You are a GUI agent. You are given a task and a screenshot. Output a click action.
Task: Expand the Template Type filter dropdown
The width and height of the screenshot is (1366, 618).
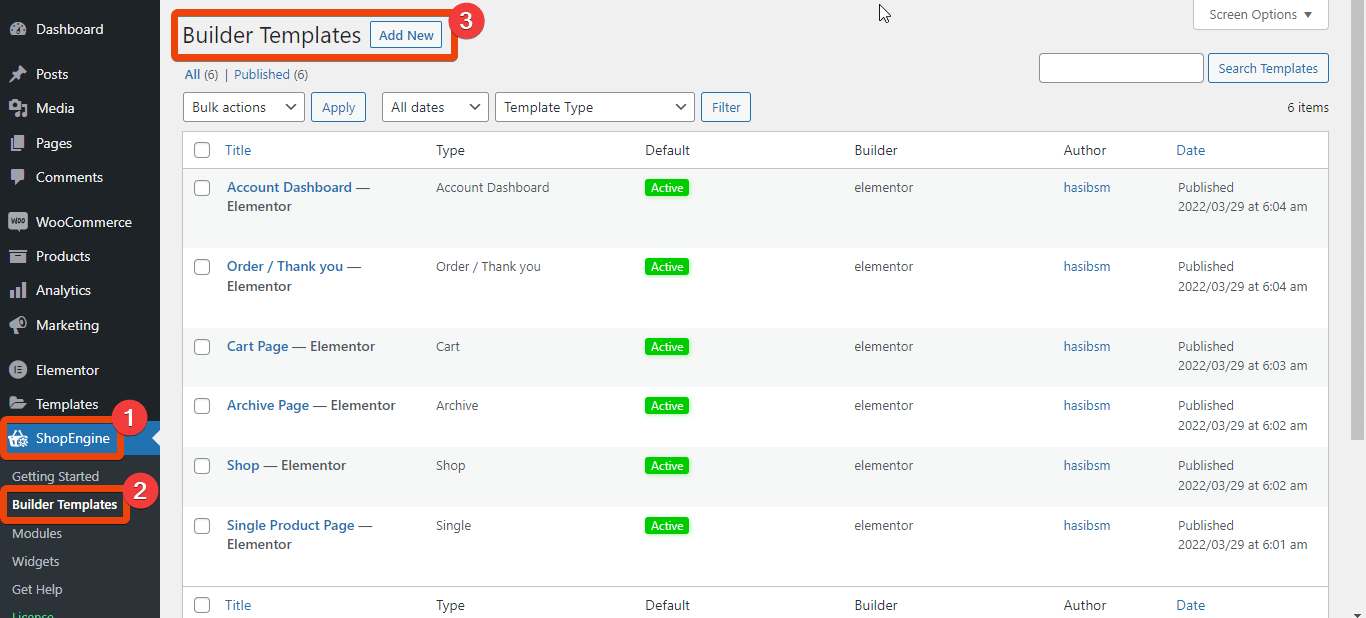coord(594,107)
